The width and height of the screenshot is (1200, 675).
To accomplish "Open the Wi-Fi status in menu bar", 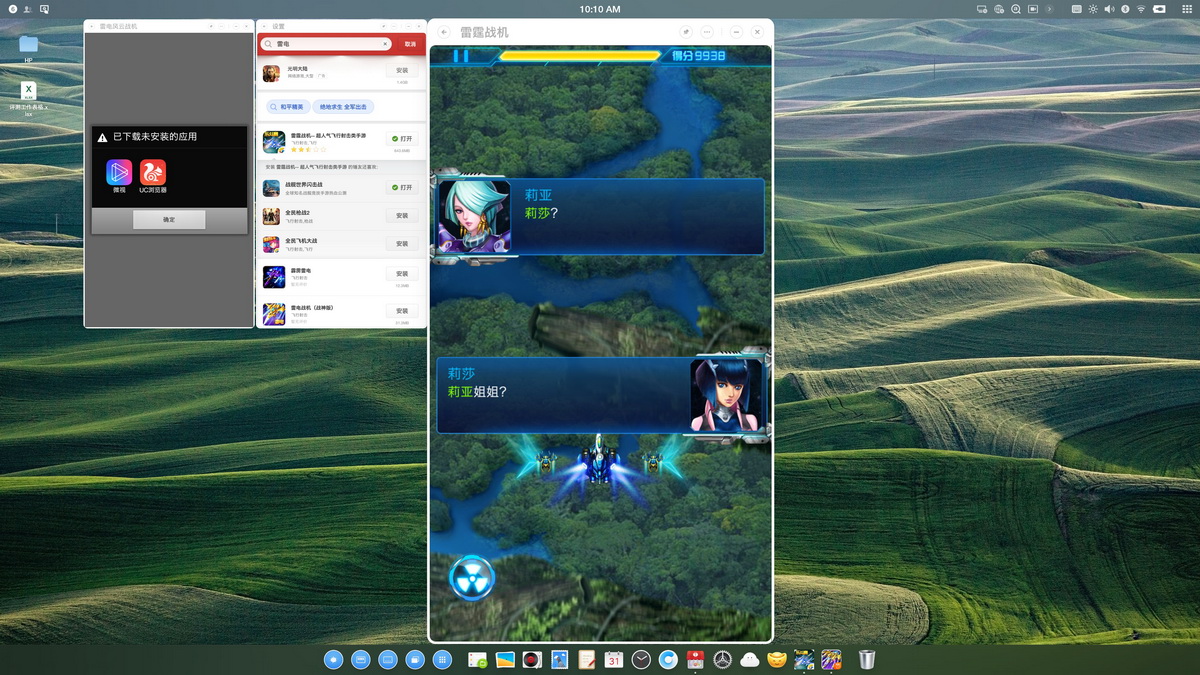I will click(x=1141, y=9).
